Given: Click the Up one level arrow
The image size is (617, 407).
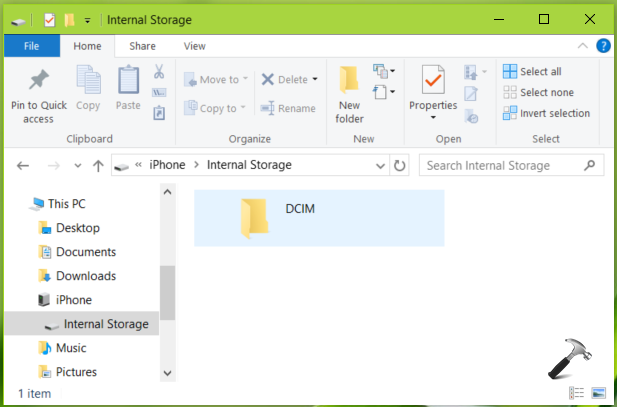Looking at the screenshot, I should [x=98, y=166].
